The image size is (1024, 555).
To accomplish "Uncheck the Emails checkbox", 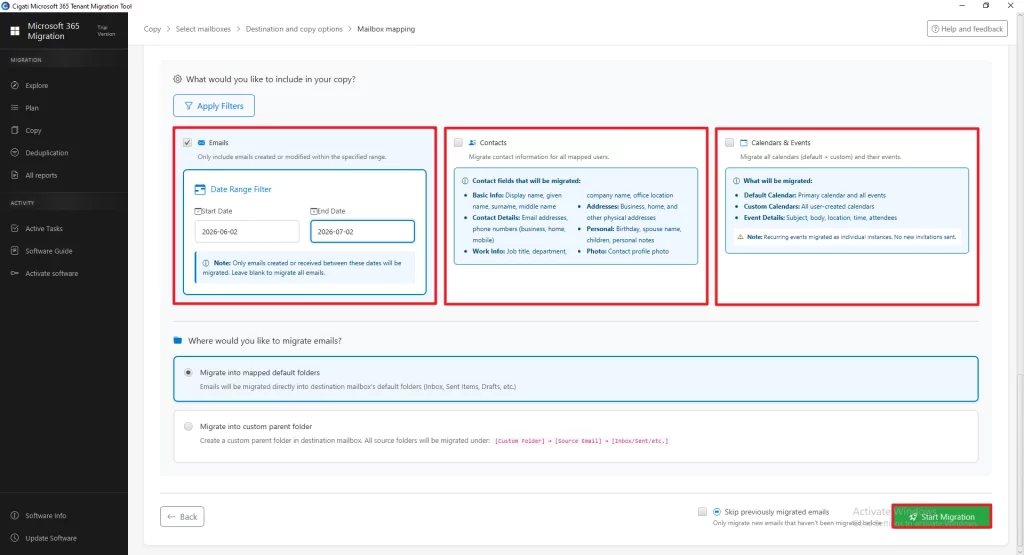I will coord(187,142).
